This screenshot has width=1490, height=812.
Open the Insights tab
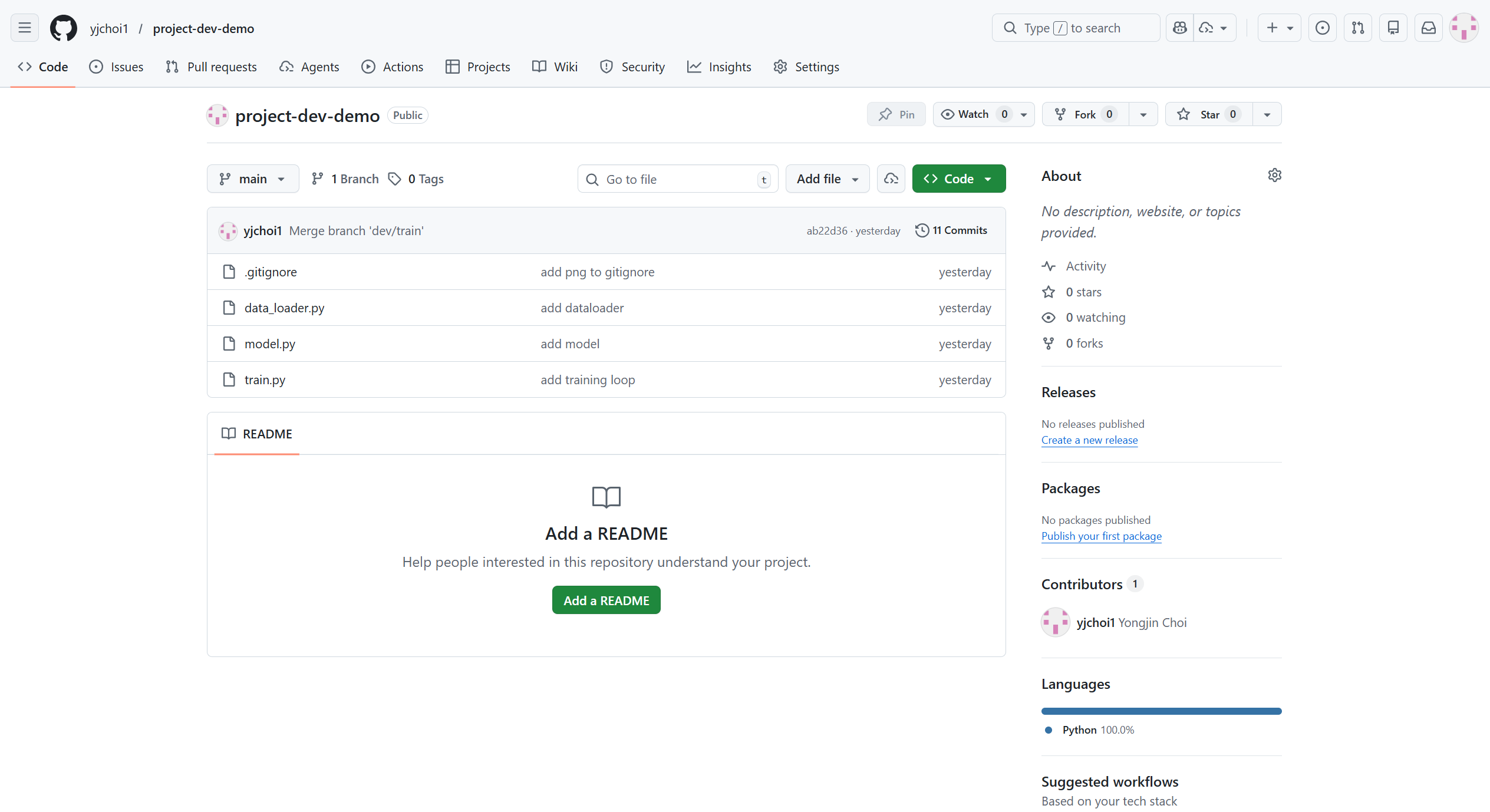click(719, 67)
